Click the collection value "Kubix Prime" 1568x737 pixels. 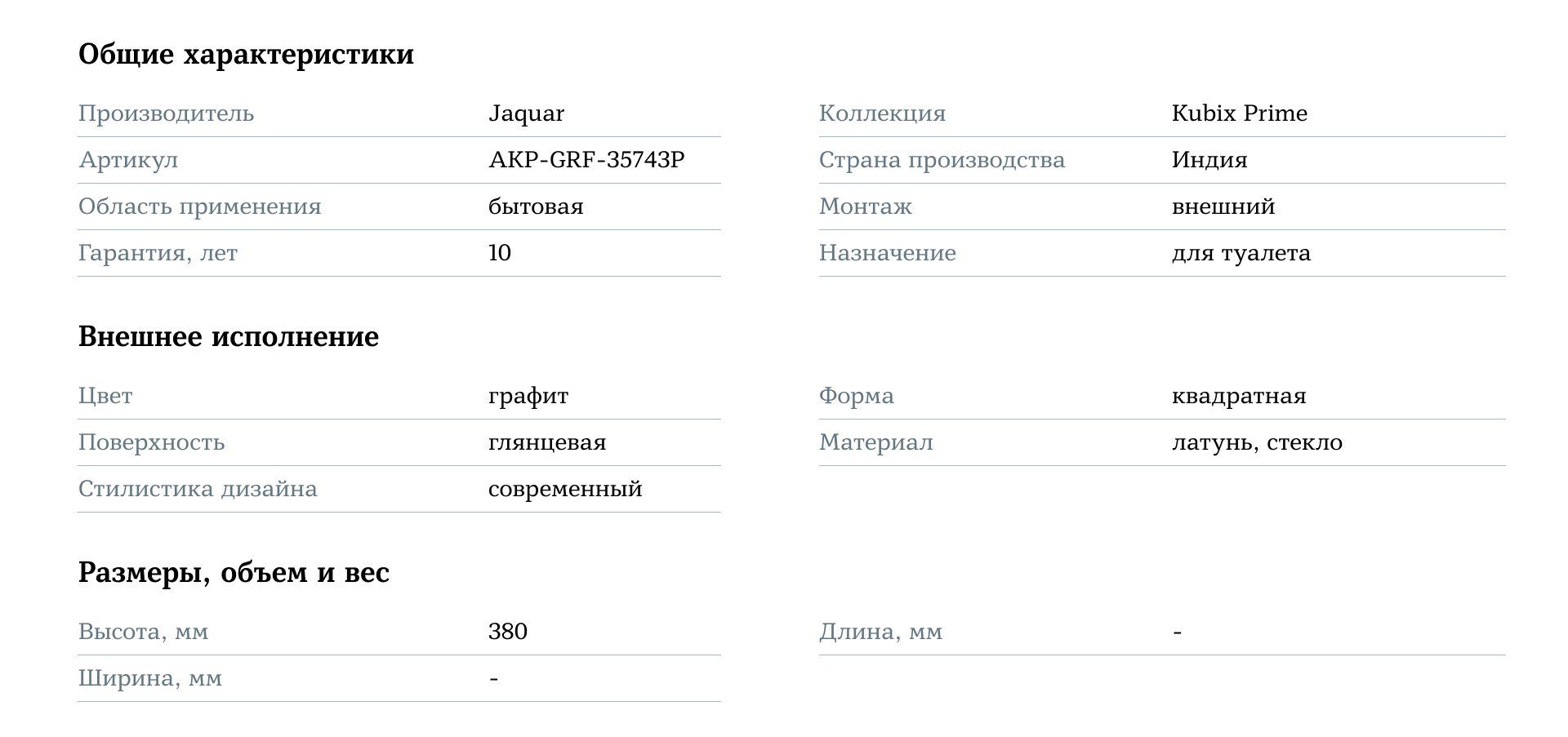point(1239,113)
